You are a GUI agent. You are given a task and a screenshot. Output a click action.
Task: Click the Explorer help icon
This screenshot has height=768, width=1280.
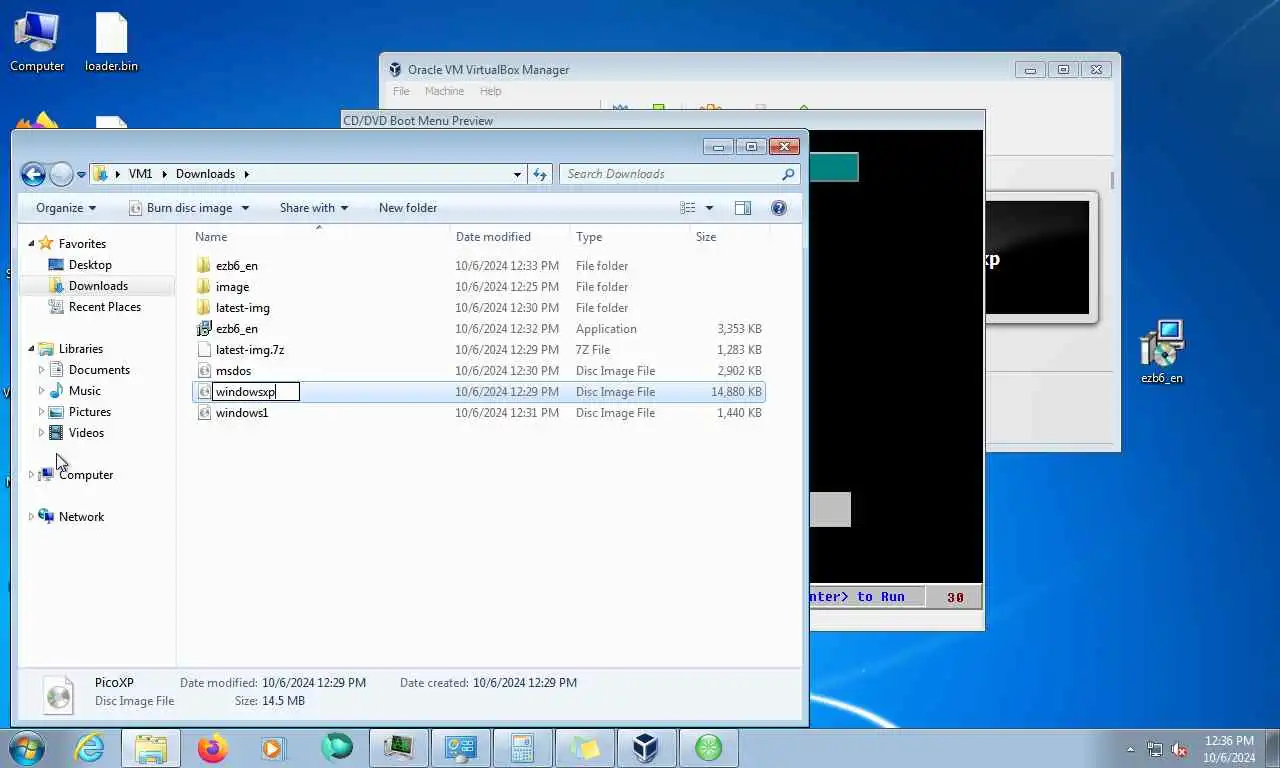click(x=779, y=208)
